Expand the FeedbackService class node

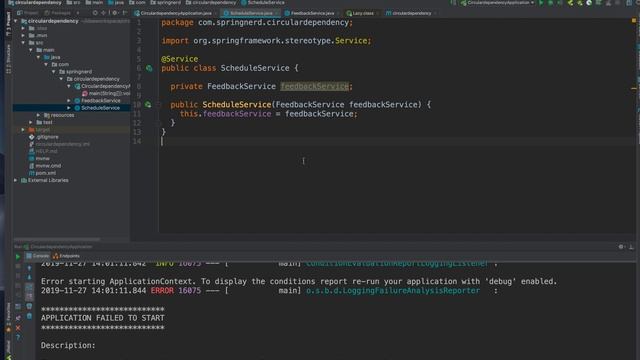click(69, 100)
